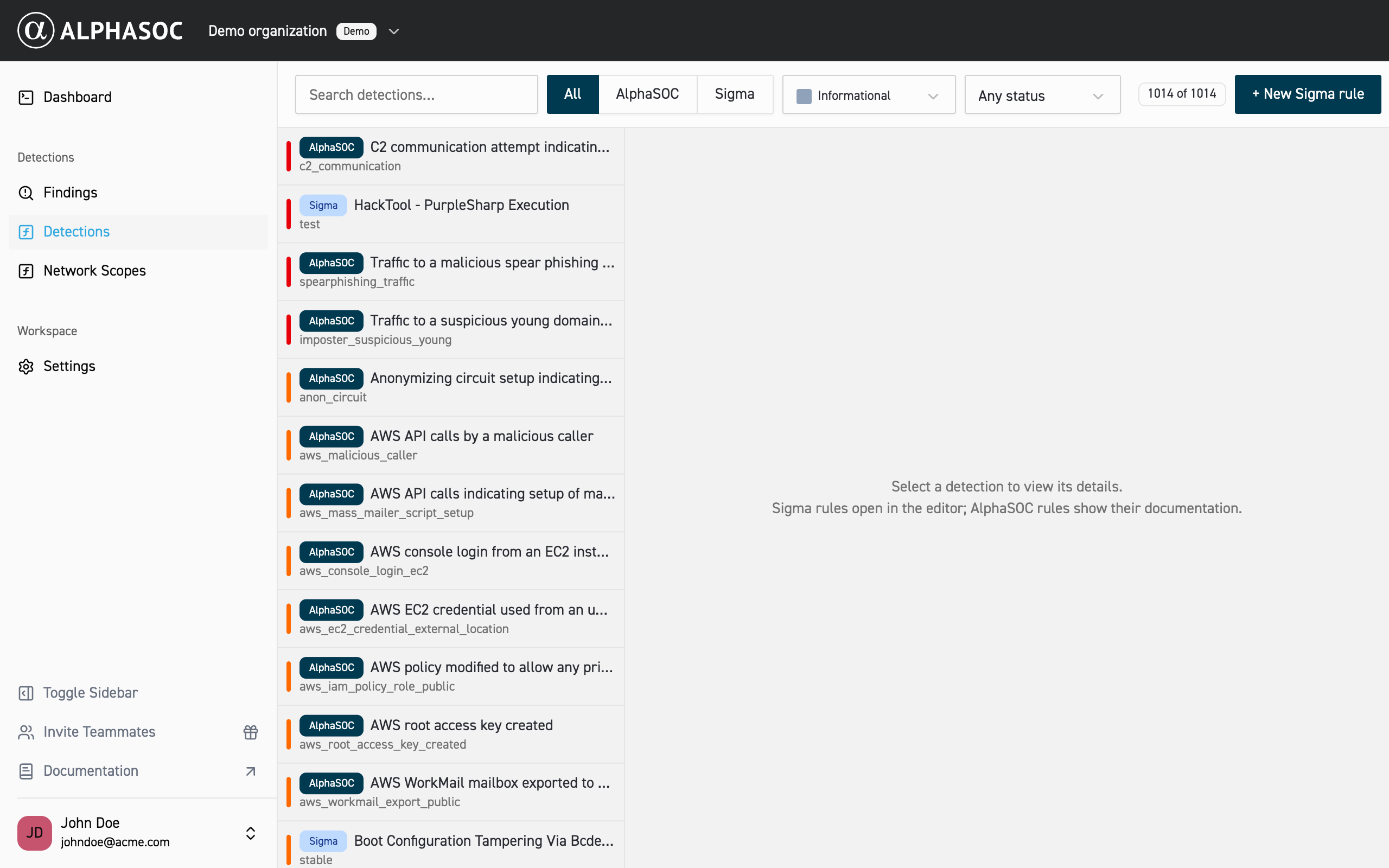Open AWS API calls by a malicious caller
This screenshot has height=868, width=1389.
tap(451, 445)
